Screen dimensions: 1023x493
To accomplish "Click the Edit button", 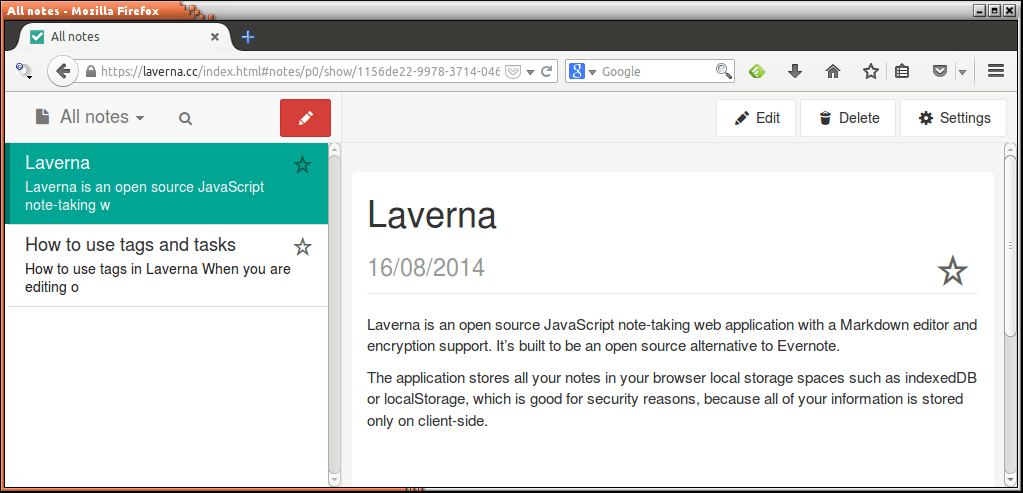I will tap(756, 118).
